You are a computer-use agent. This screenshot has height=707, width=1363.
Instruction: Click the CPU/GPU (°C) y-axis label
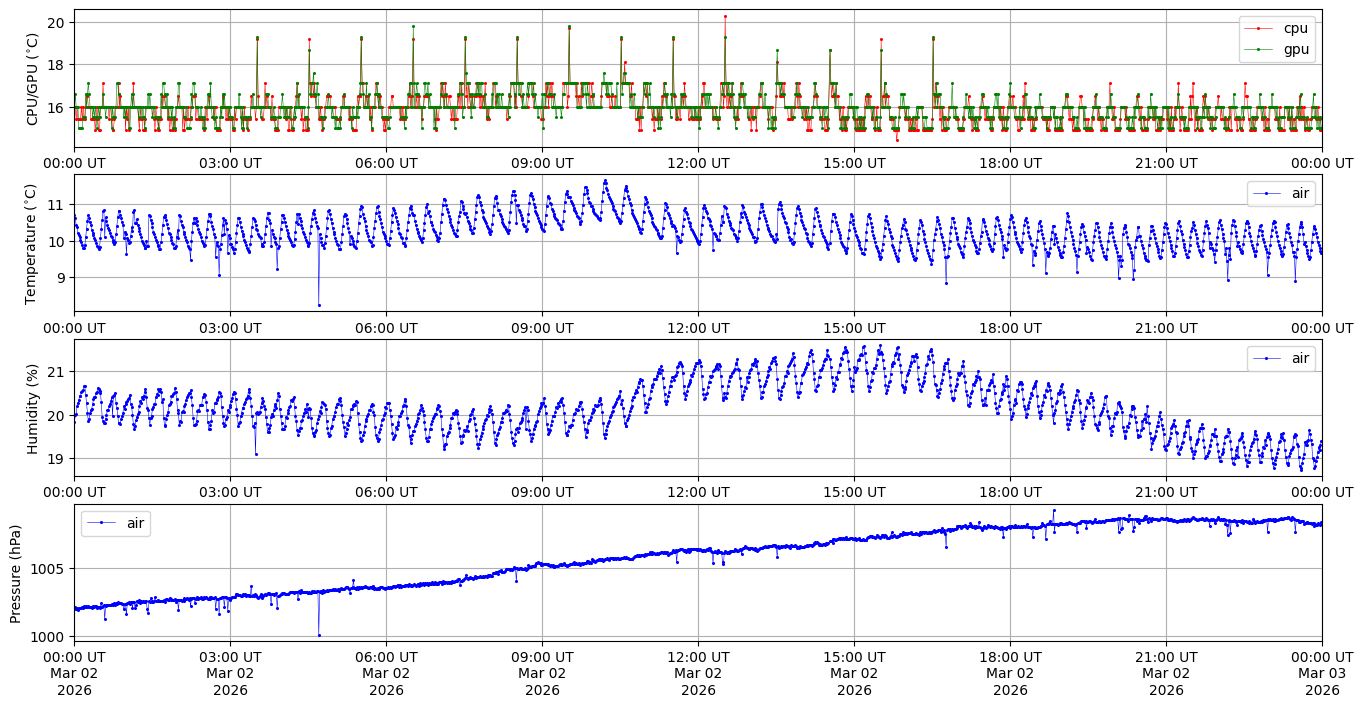[x=32, y=79]
